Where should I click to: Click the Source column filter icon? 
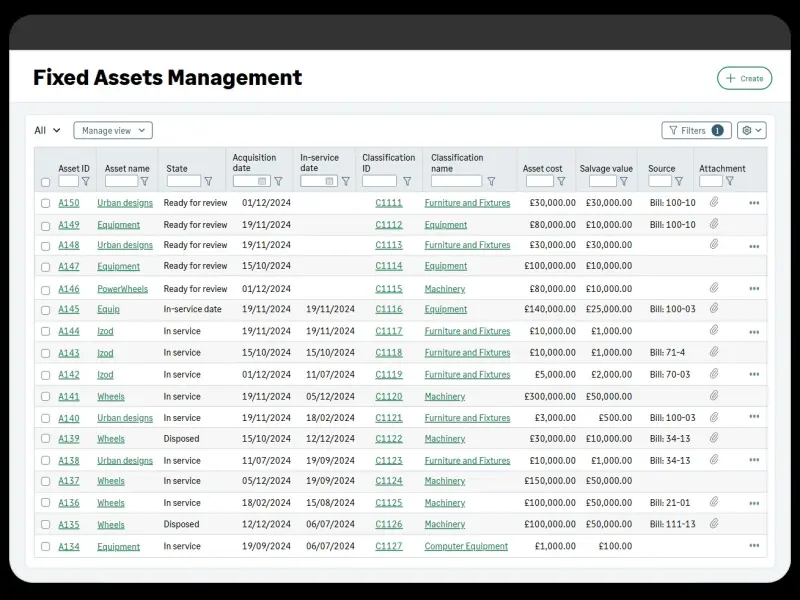(x=679, y=182)
